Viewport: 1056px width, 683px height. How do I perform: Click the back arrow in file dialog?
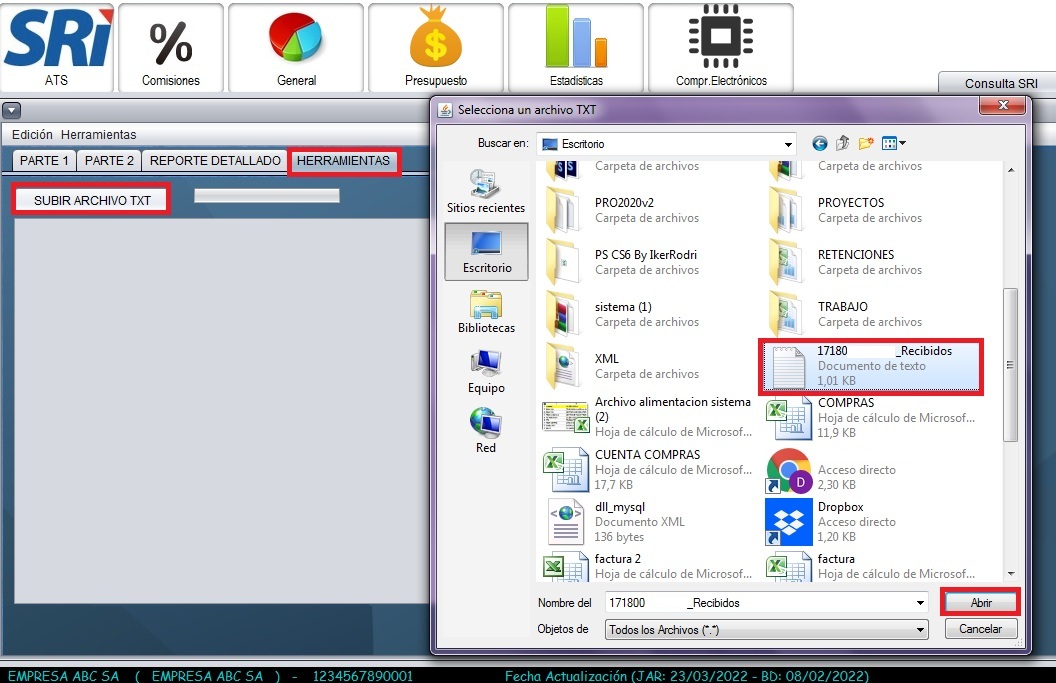coord(820,144)
